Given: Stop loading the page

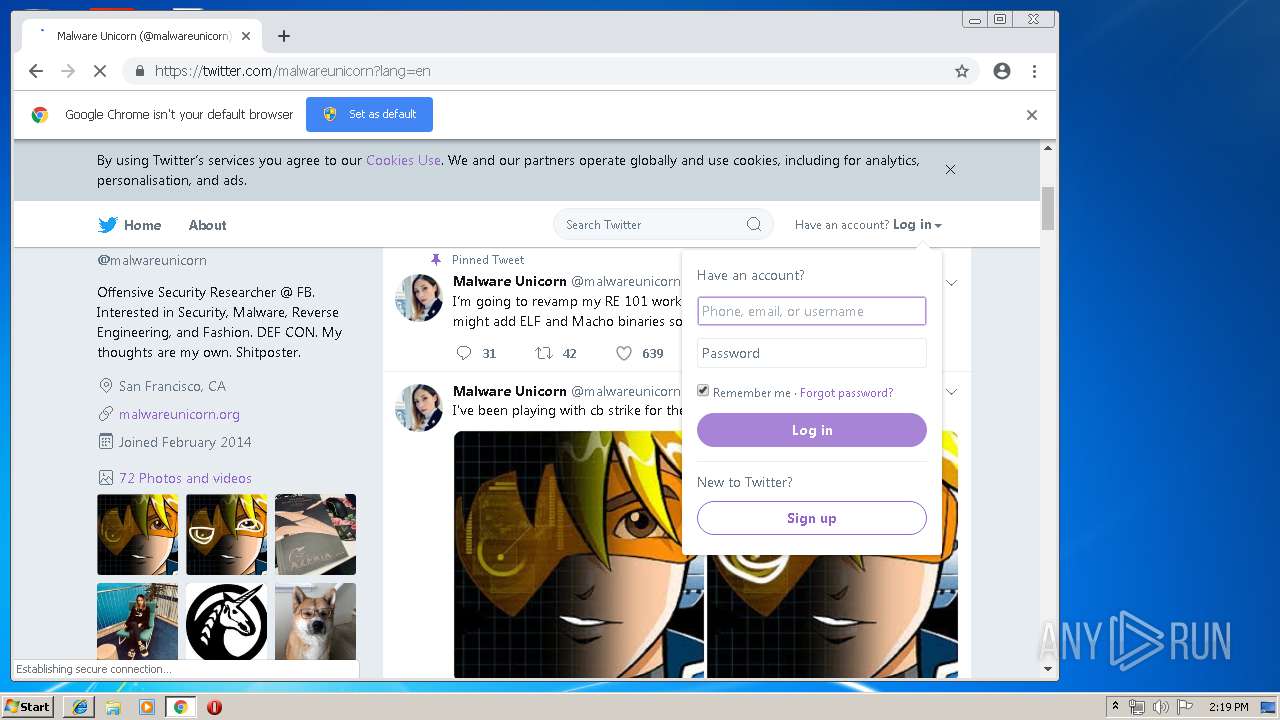Looking at the screenshot, I should pyautogui.click(x=100, y=71).
